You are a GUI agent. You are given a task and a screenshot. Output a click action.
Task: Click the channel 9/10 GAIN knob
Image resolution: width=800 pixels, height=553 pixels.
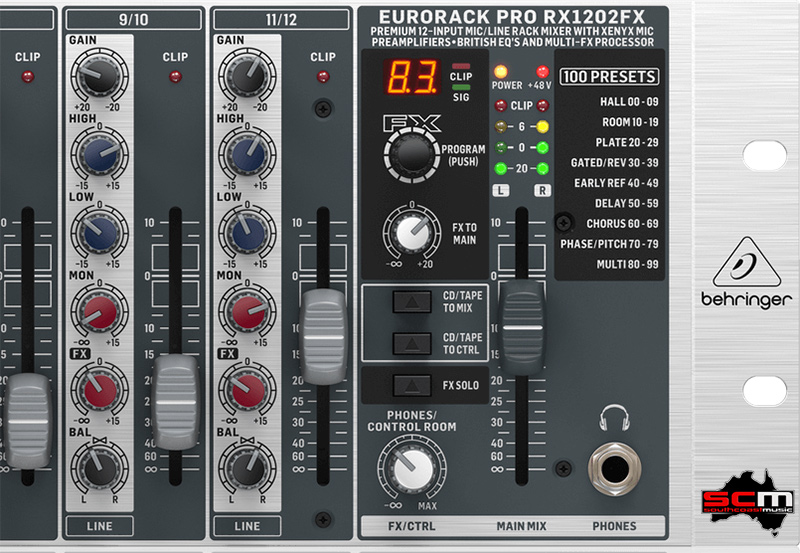click(99, 76)
